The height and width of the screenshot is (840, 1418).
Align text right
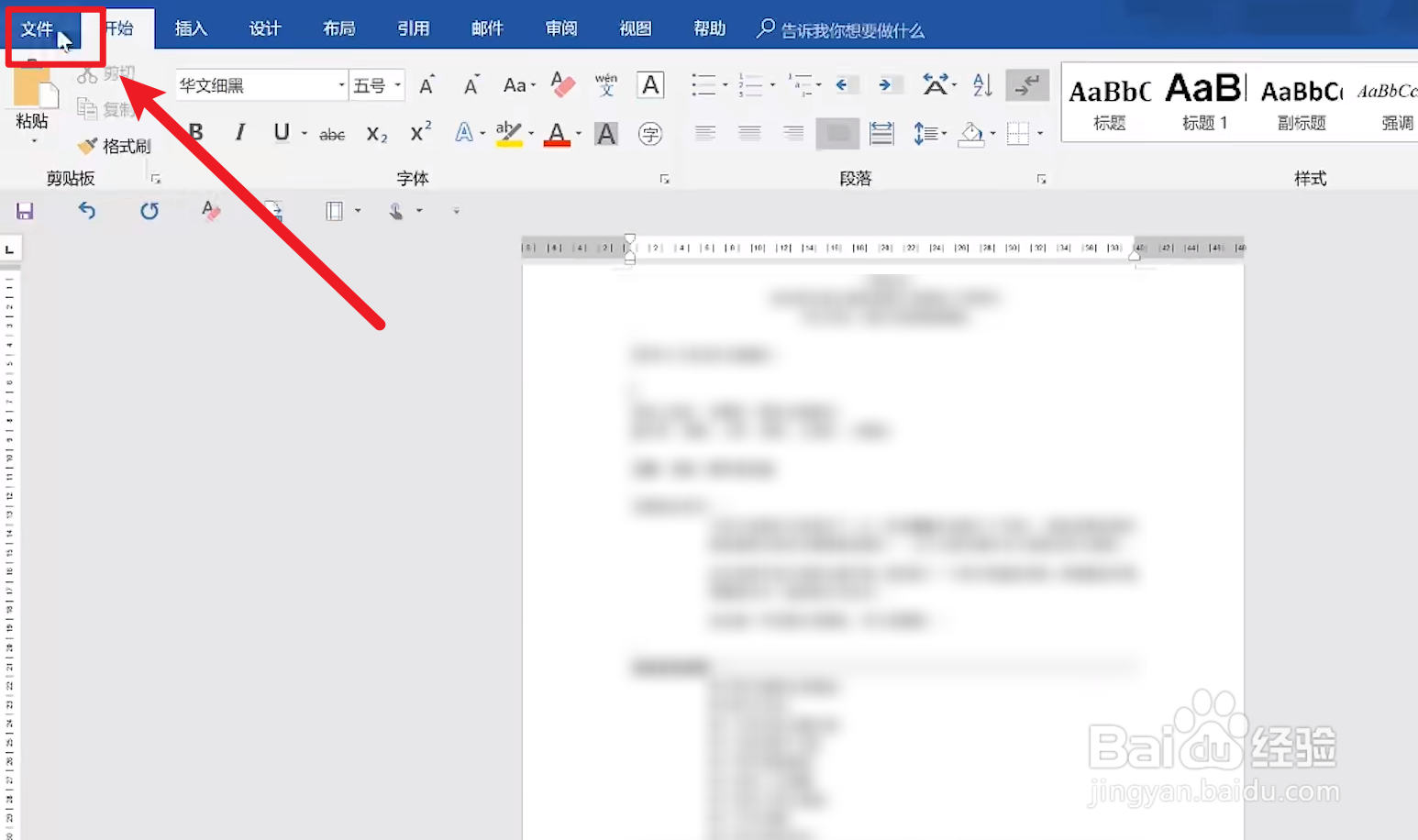point(793,134)
